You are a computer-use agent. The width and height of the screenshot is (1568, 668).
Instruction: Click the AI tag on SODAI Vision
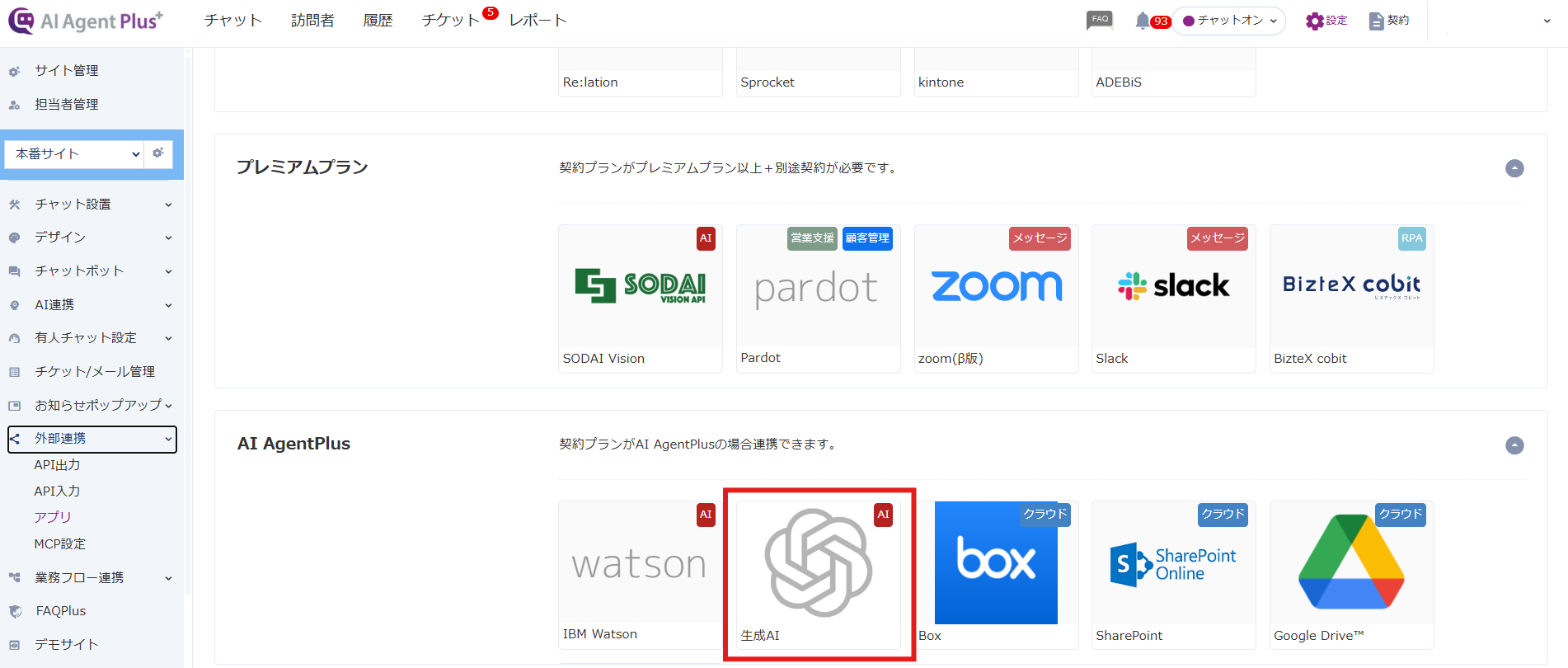pyautogui.click(x=706, y=238)
